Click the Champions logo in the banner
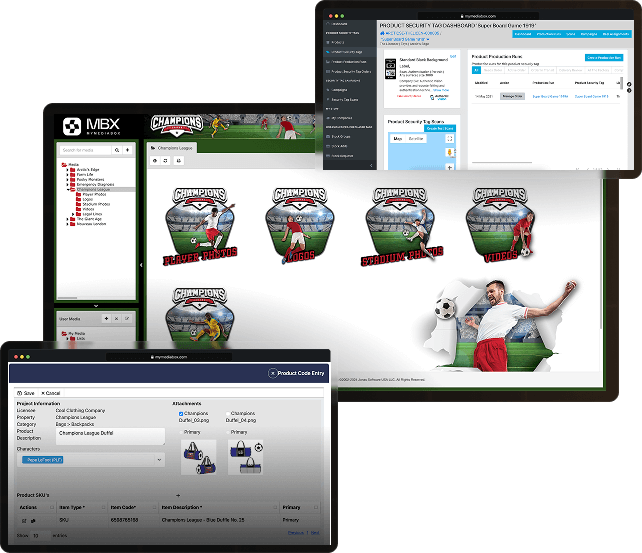This screenshot has height=553, width=642. 177,125
